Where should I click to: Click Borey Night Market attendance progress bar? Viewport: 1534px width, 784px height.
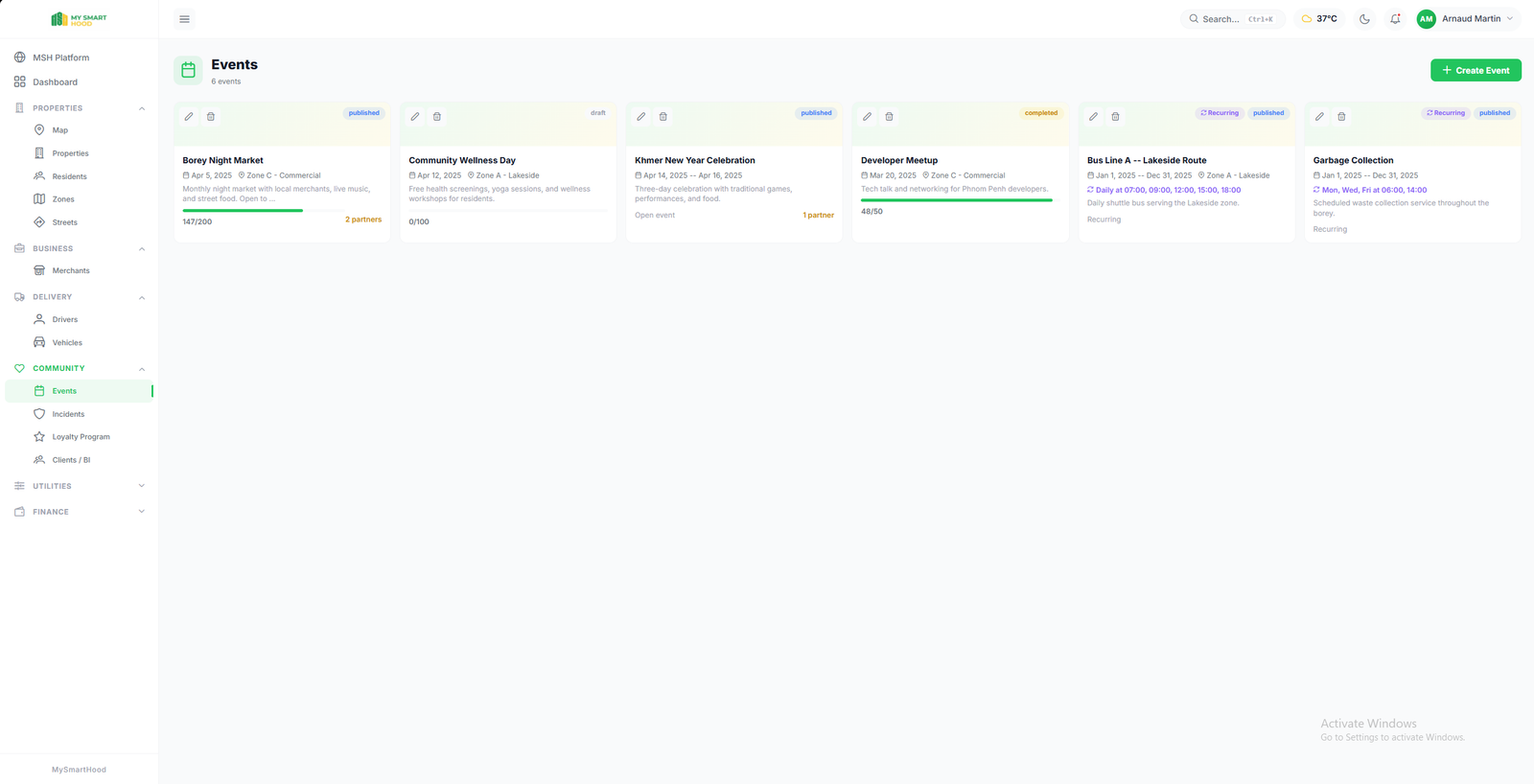tap(264, 210)
